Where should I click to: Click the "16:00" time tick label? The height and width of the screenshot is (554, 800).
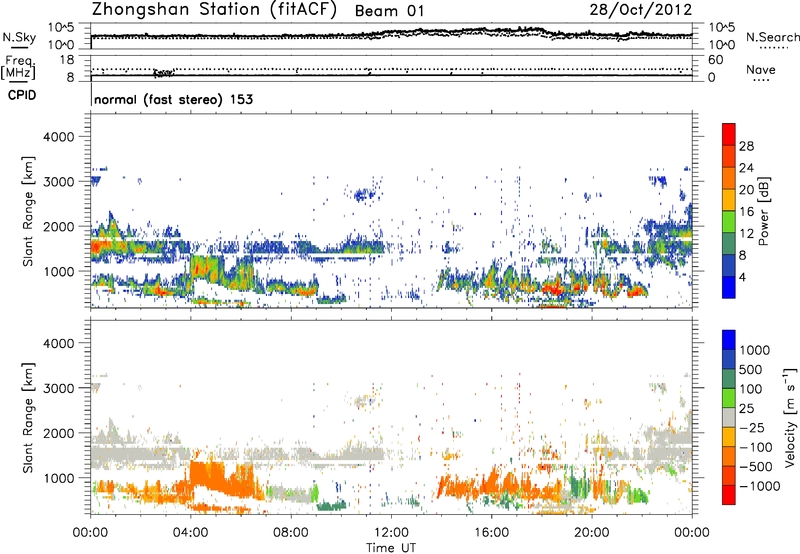pyautogui.click(x=491, y=533)
